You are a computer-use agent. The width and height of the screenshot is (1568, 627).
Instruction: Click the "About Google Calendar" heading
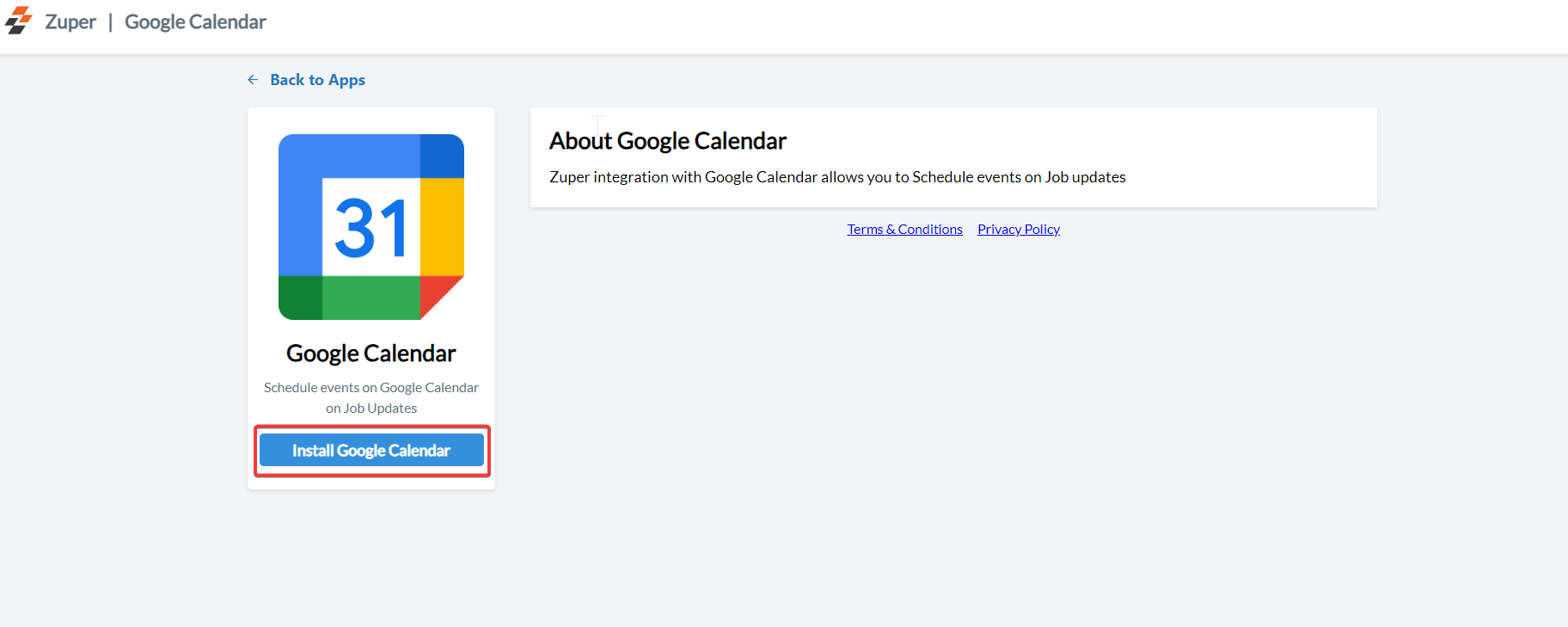668,141
